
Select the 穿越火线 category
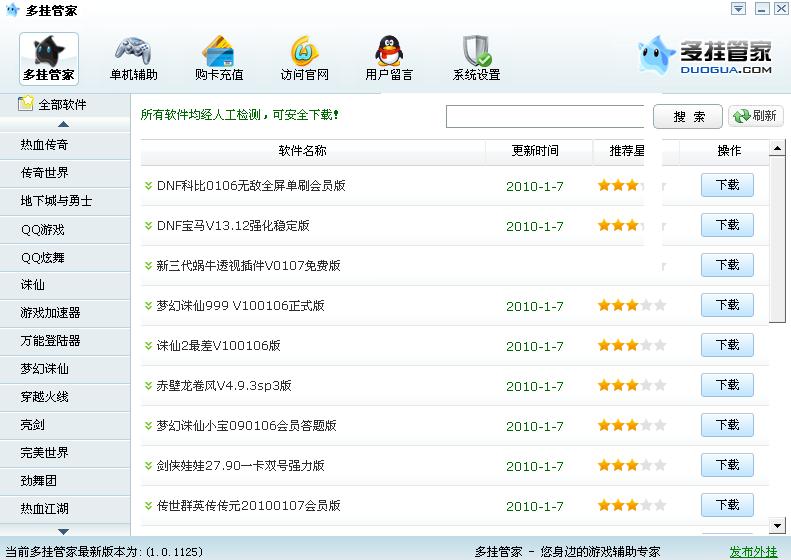pyautogui.click(x=65, y=397)
